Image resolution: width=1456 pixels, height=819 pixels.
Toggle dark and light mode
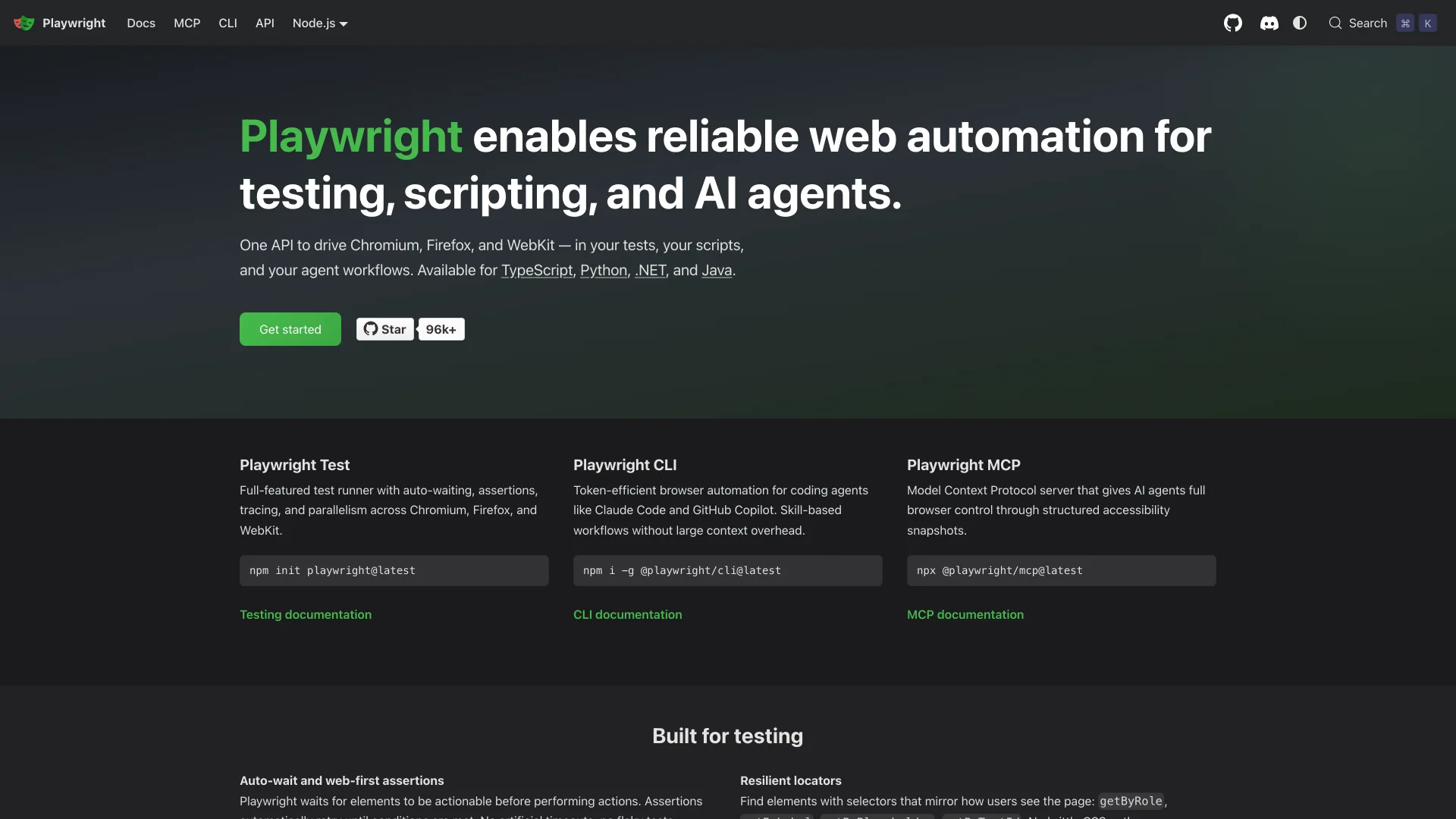pyautogui.click(x=1300, y=23)
